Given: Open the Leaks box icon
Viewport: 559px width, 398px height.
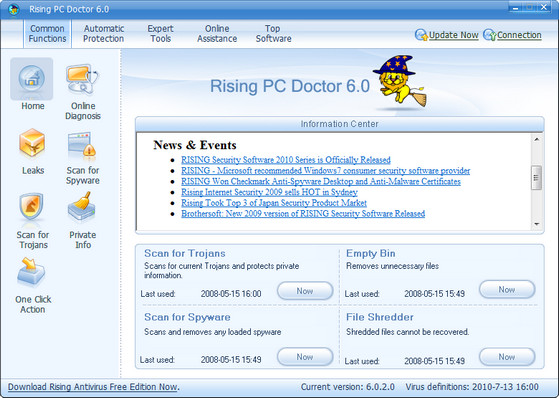Looking at the screenshot, I should [x=32, y=143].
